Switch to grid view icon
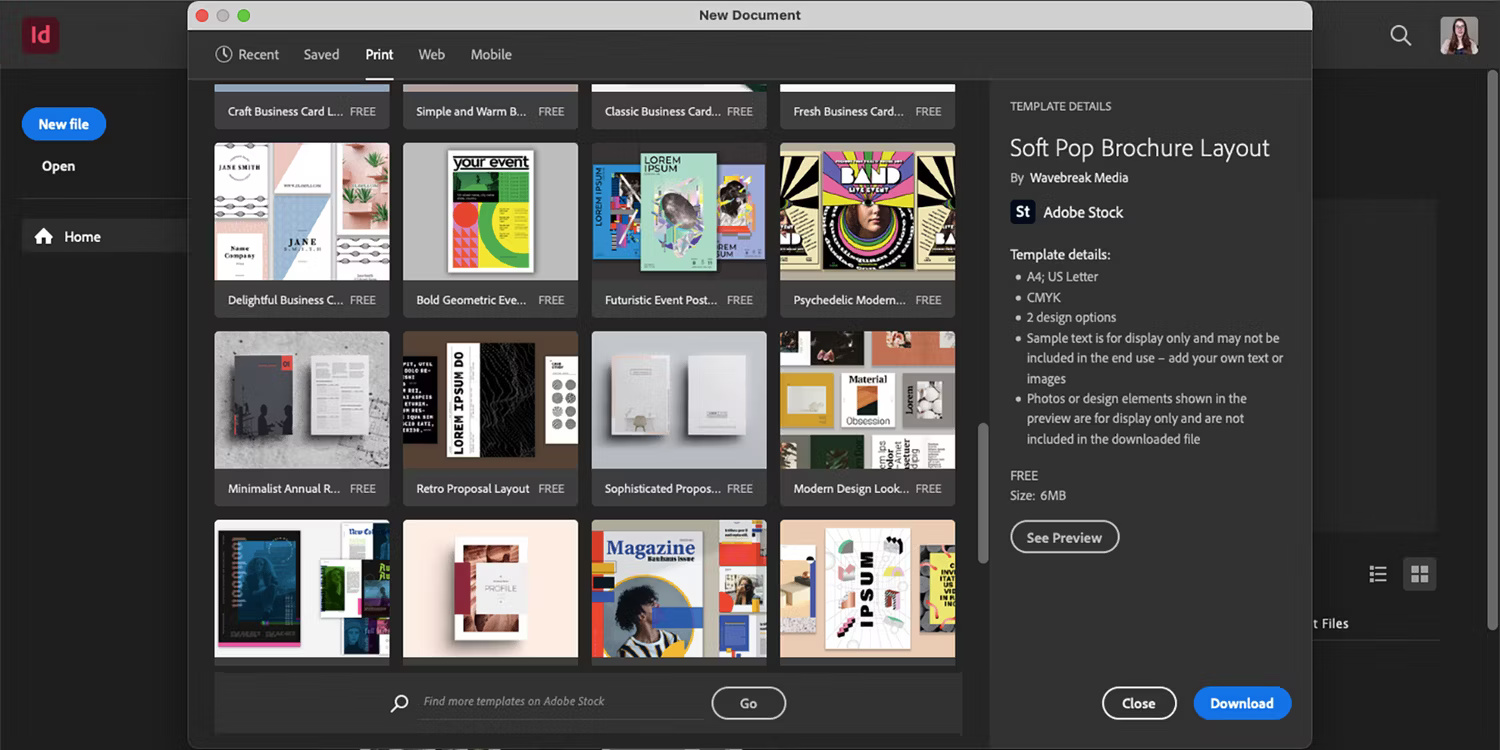The height and width of the screenshot is (750, 1500). coord(1419,574)
